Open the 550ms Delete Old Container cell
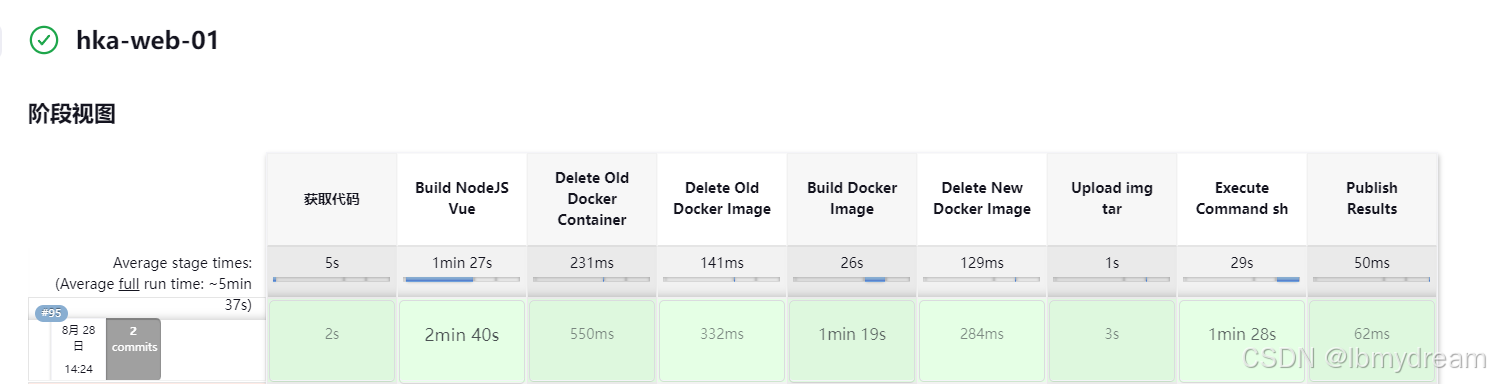The height and width of the screenshot is (384, 1491). point(592,335)
